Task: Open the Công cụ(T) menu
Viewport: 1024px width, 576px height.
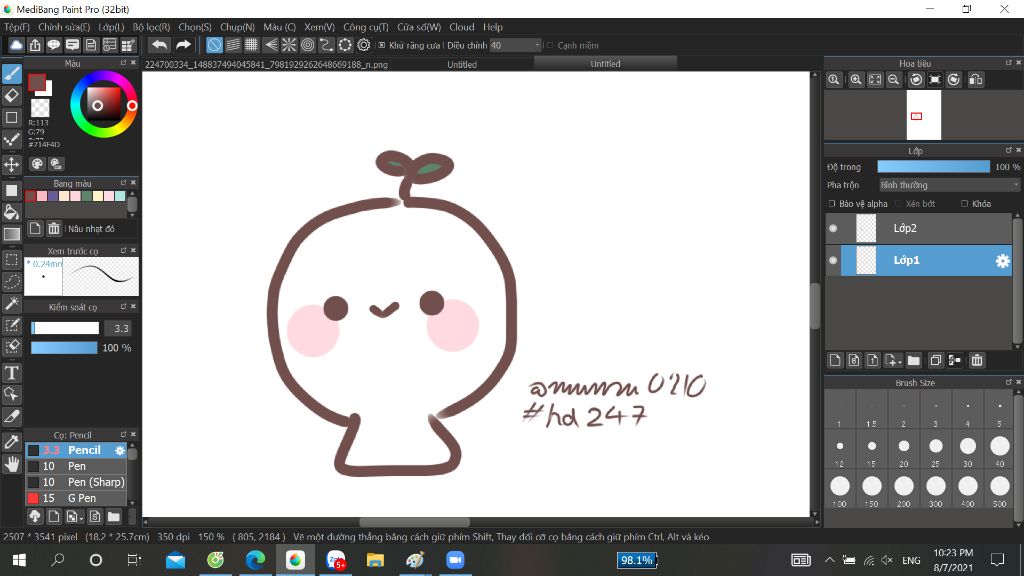Action: tap(366, 27)
